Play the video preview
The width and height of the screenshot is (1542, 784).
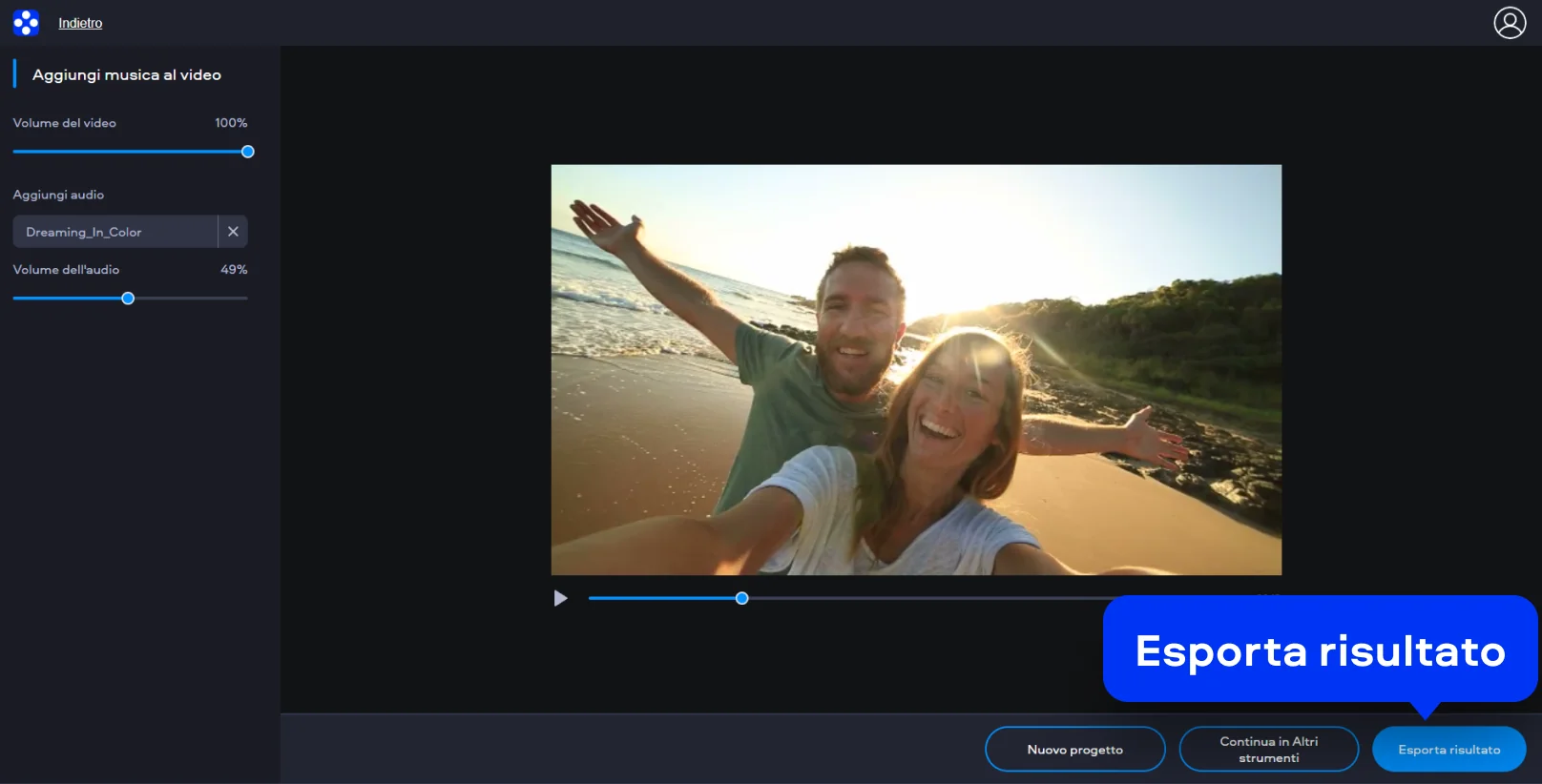tap(561, 598)
